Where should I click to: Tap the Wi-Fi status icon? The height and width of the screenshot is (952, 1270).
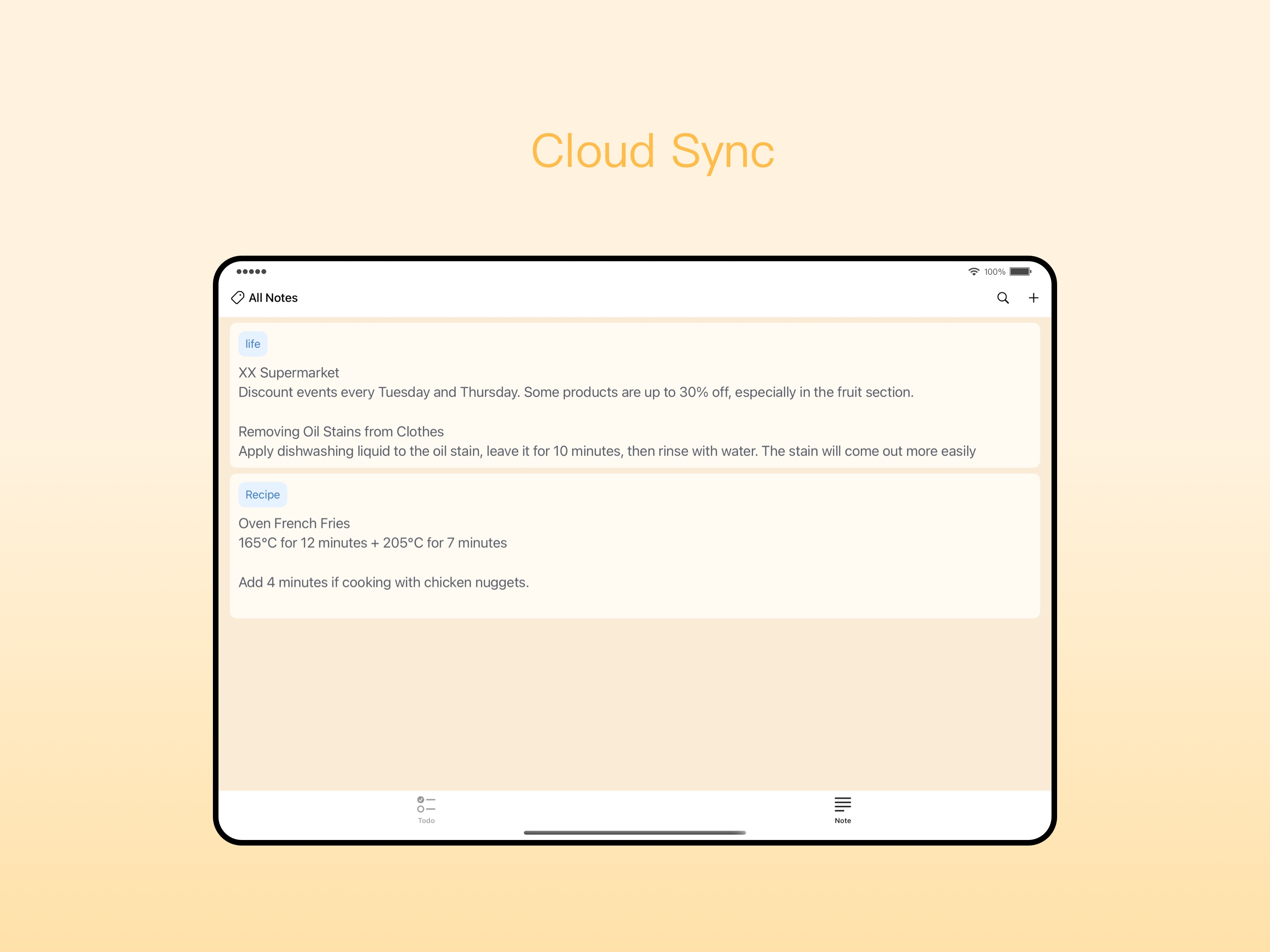974,271
